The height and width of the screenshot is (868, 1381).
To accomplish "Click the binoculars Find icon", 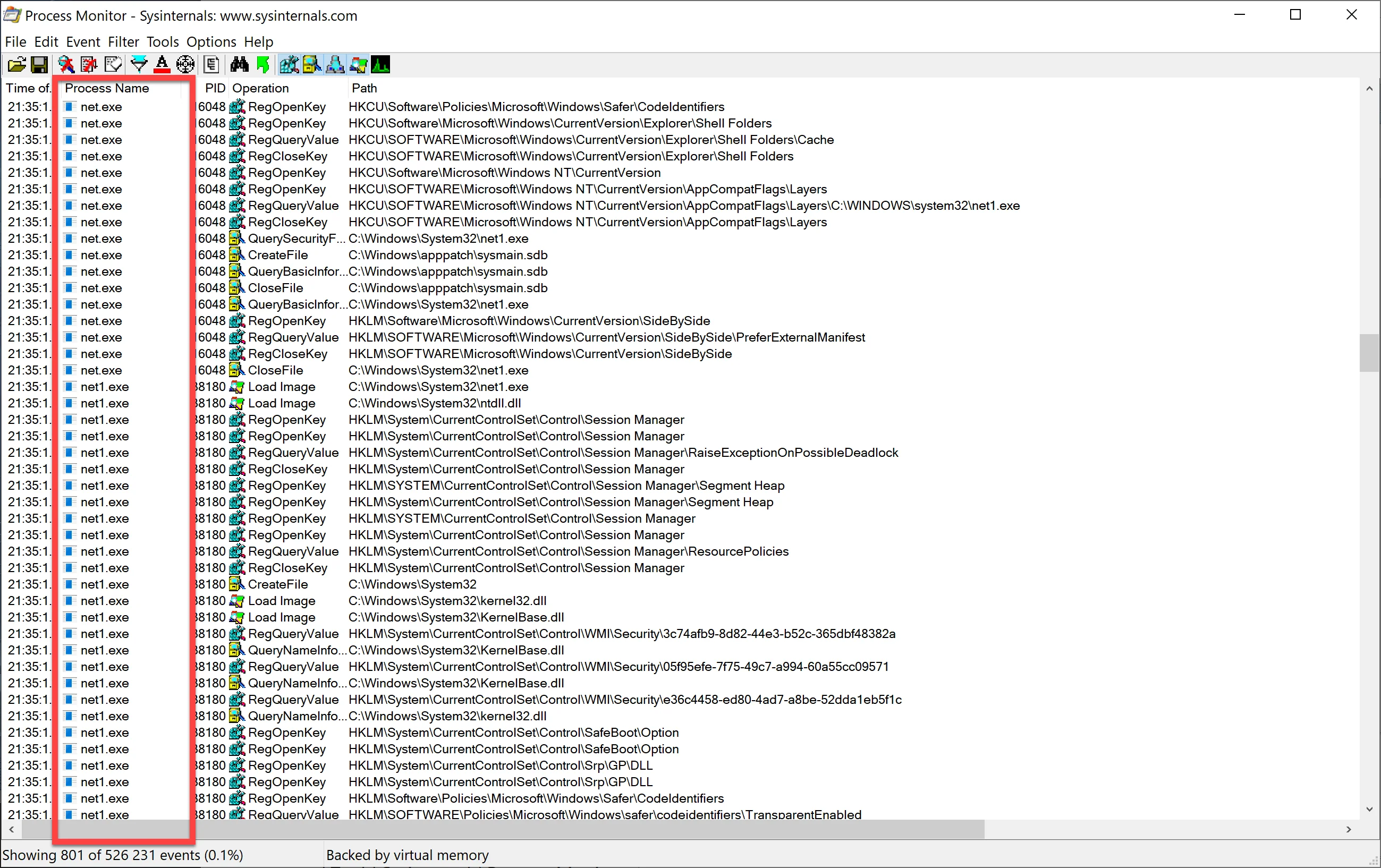I will (x=239, y=65).
